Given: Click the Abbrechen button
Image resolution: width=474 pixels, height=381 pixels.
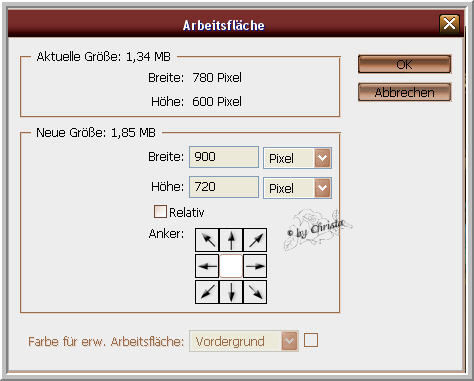Looking at the screenshot, I should coord(404,92).
